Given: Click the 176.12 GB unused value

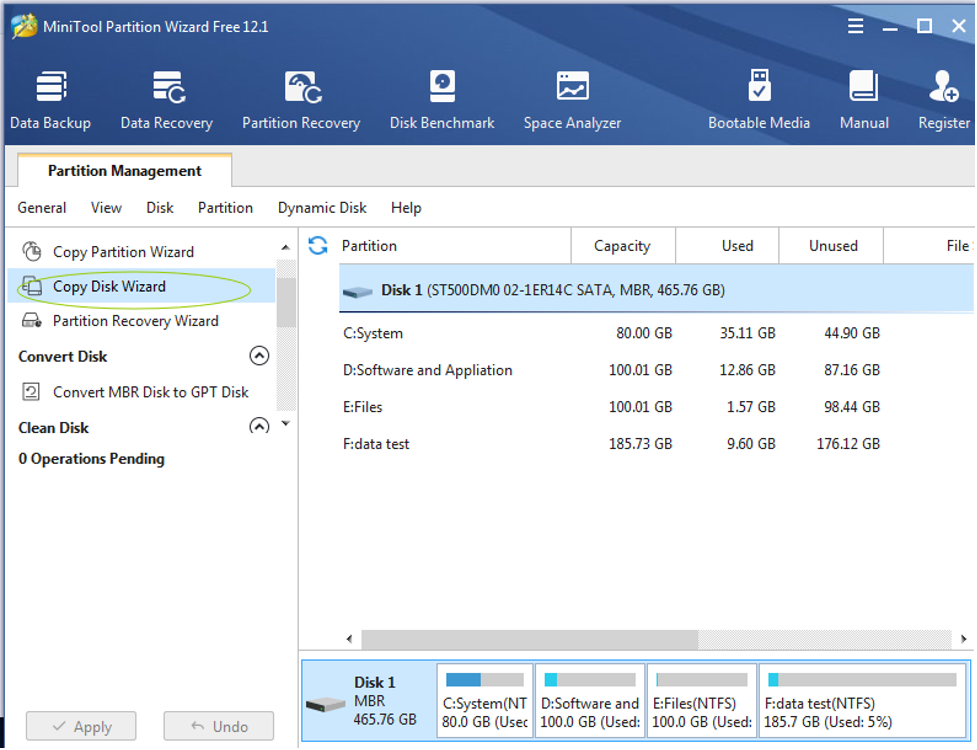Looking at the screenshot, I should (x=848, y=444).
